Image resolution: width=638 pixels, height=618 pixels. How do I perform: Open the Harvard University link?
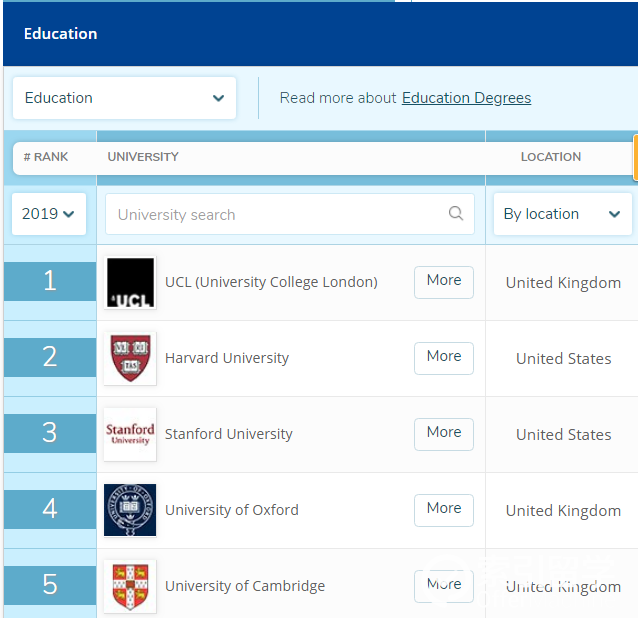click(227, 358)
